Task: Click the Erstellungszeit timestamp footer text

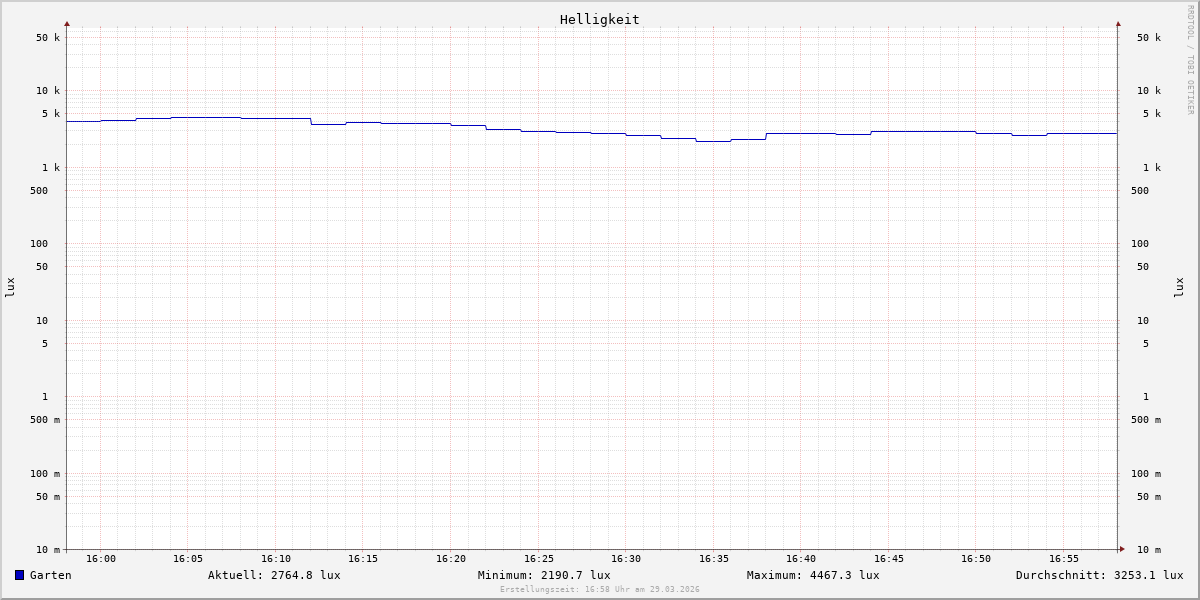Action: point(600,590)
